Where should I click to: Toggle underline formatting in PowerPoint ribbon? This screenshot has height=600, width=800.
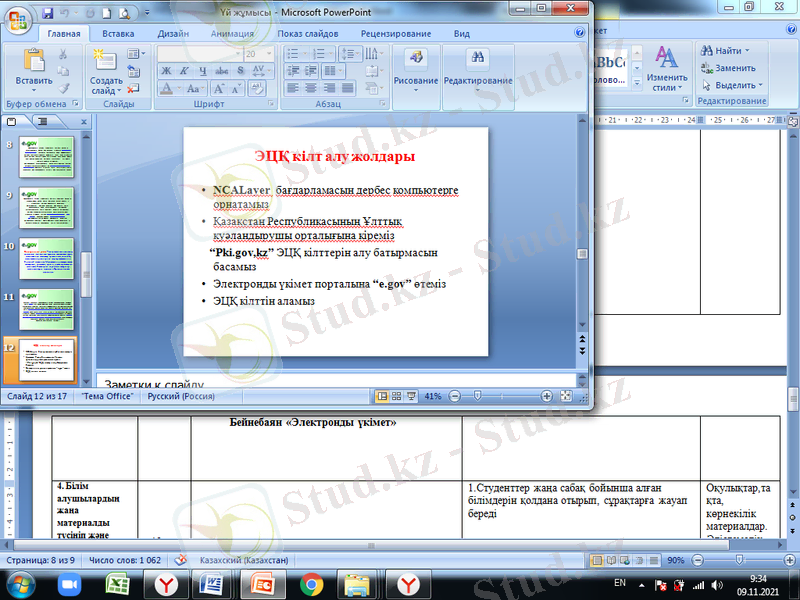202,71
